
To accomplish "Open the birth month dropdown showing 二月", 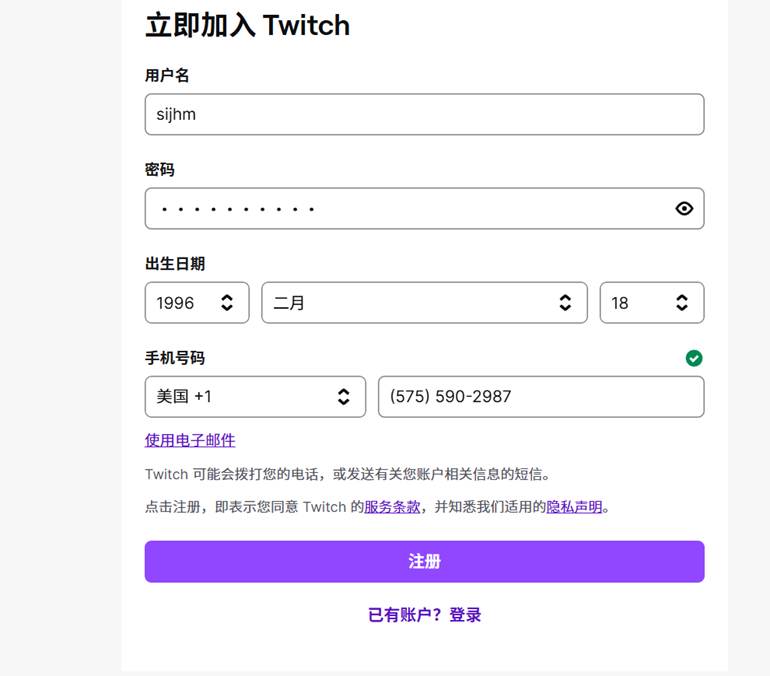I will 424,303.
